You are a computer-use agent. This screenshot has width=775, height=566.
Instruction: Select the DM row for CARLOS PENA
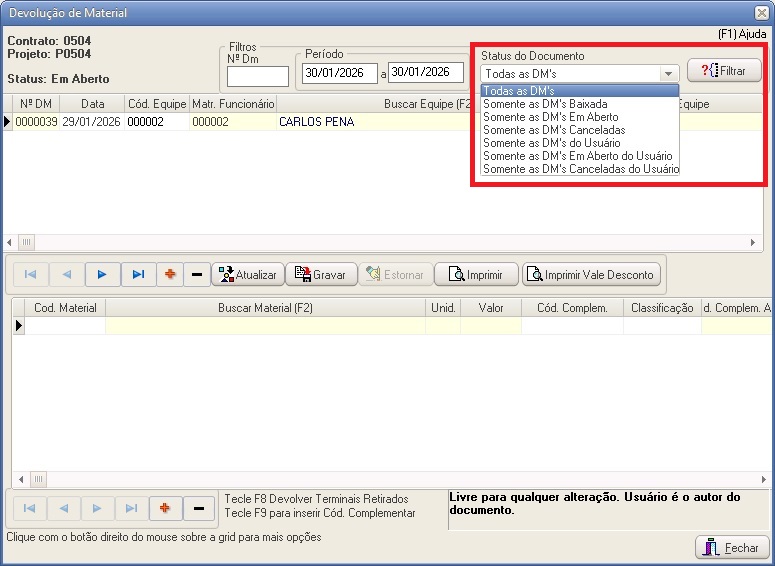(x=316, y=122)
